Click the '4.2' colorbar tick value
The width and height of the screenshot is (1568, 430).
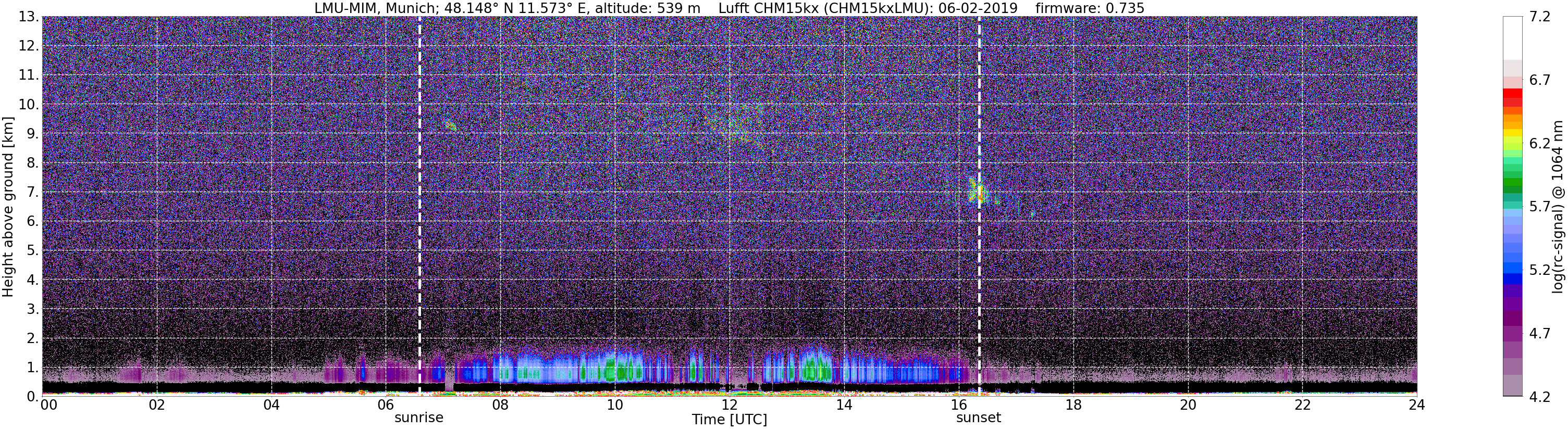pyautogui.click(x=1539, y=397)
